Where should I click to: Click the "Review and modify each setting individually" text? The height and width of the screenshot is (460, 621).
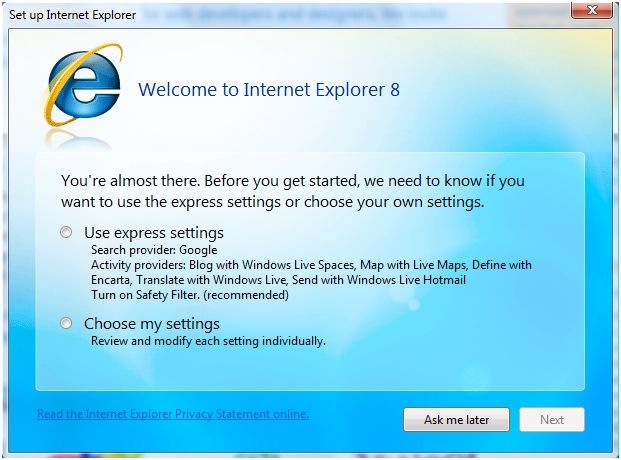(x=208, y=341)
